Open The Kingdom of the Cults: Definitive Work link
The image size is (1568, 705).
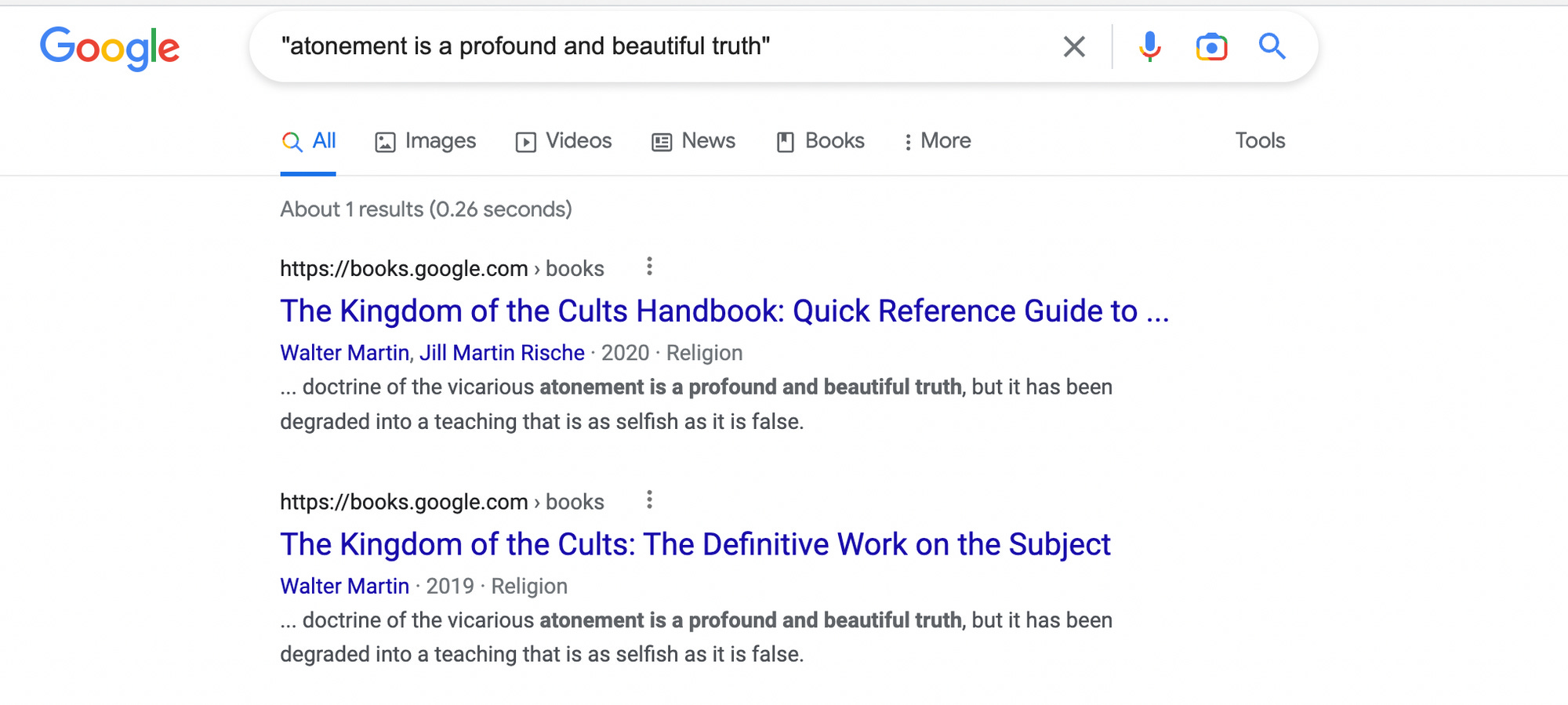[x=695, y=544]
